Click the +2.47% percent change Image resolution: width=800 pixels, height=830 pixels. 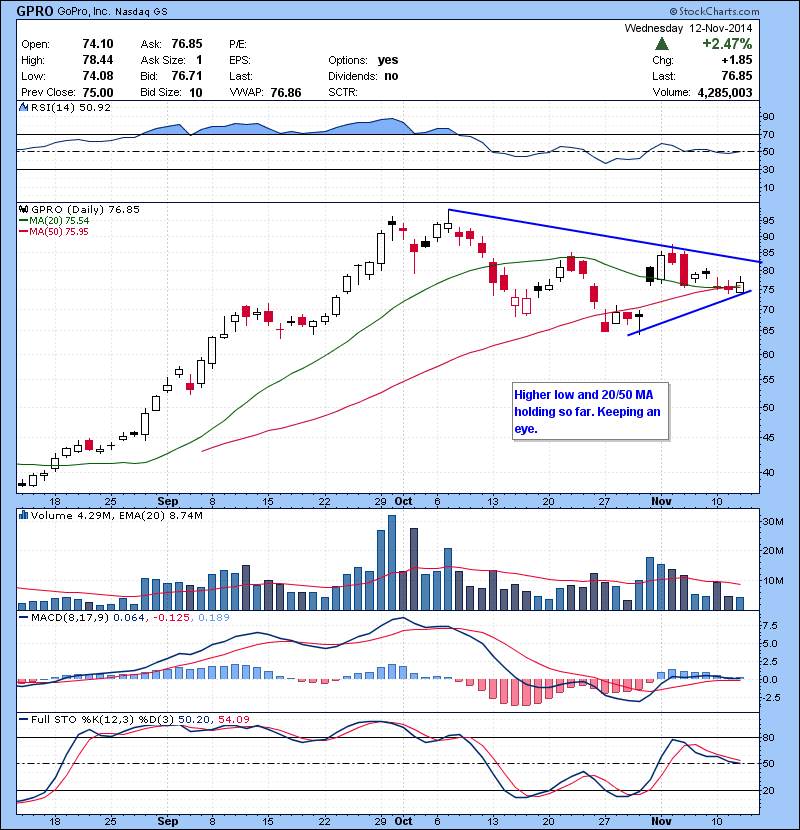pyautogui.click(x=727, y=43)
